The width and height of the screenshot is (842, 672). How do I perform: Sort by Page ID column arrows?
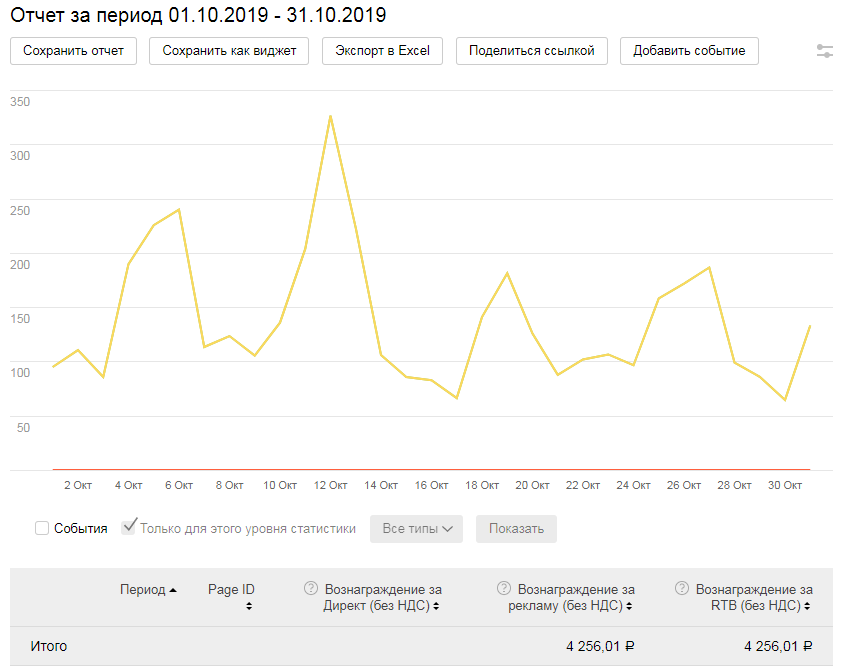[x=249, y=606]
